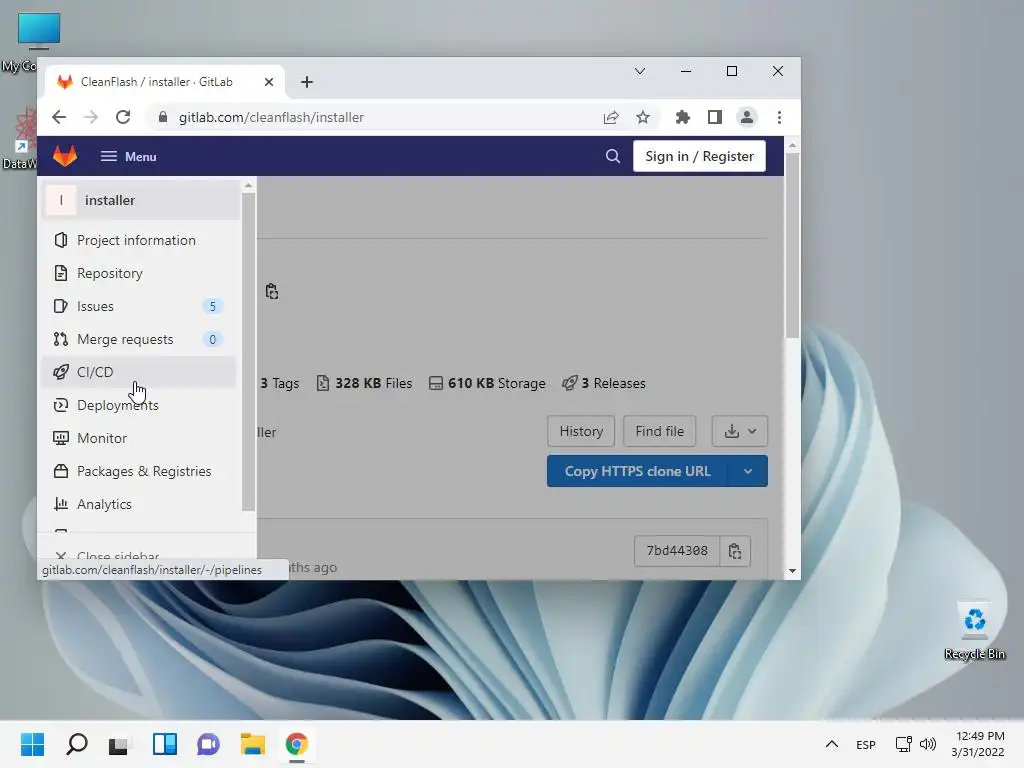Open the 3 Tags link

[280, 383]
